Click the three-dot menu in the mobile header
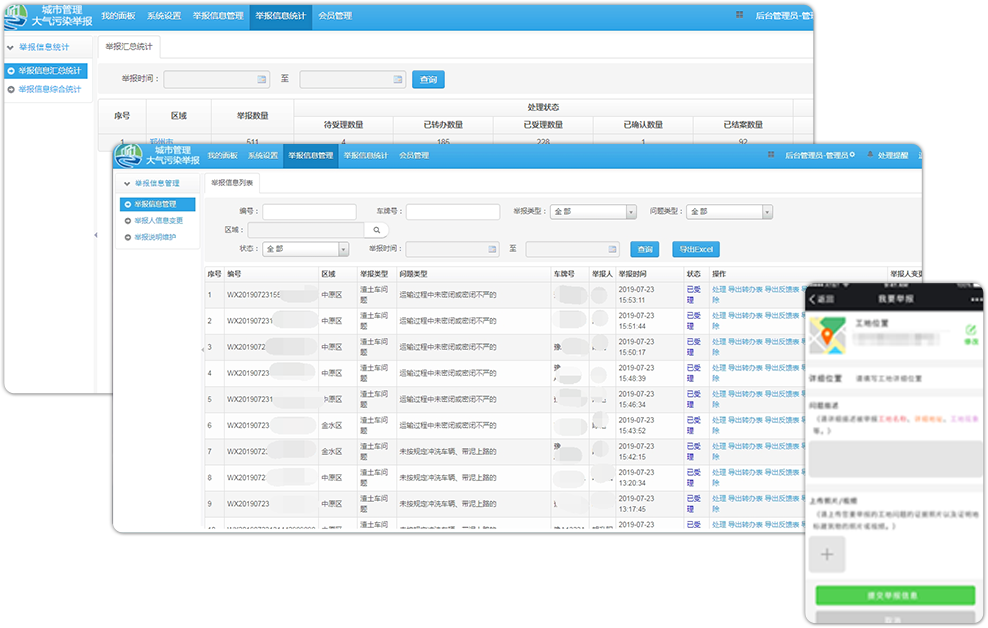This screenshot has width=988, height=628. click(976, 299)
